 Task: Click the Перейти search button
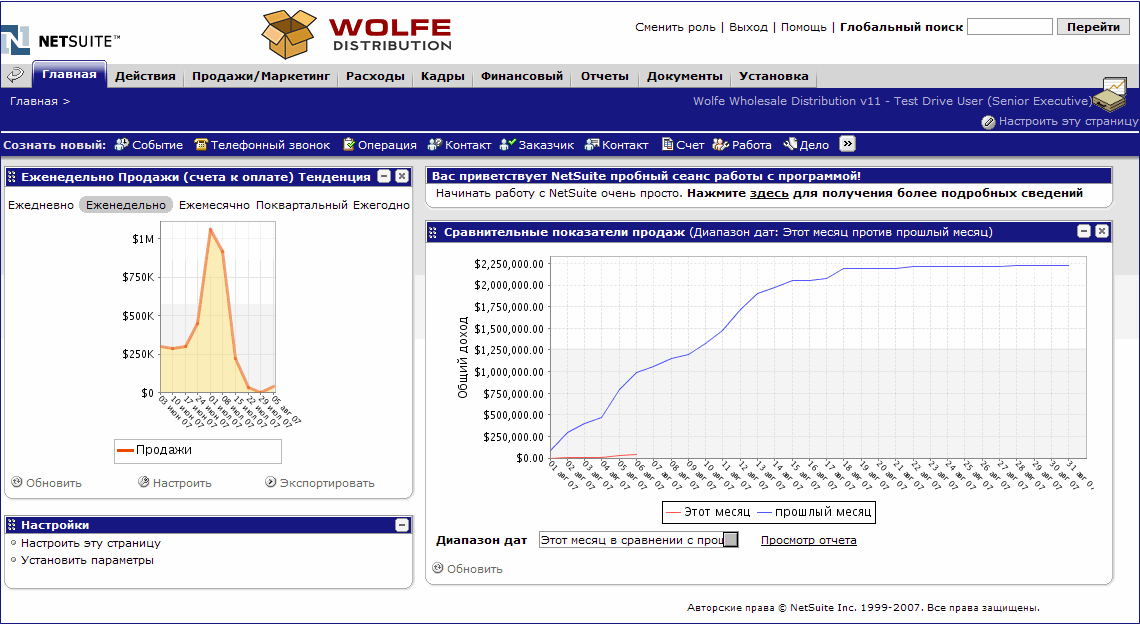[x=1093, y=27]
